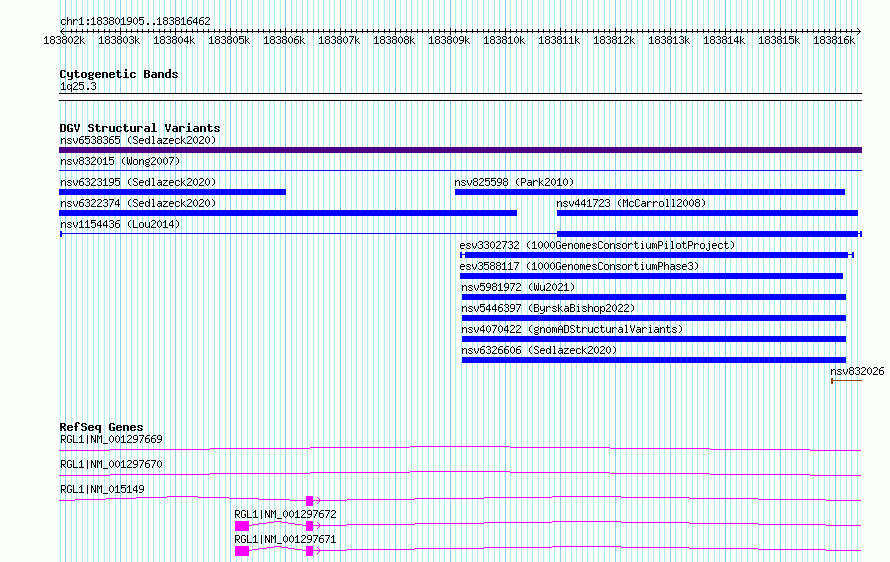The height and width of the screenshot is (562, 890).
Task: Select the small brown nsv832026 variant line
Action: coord(846,381)
